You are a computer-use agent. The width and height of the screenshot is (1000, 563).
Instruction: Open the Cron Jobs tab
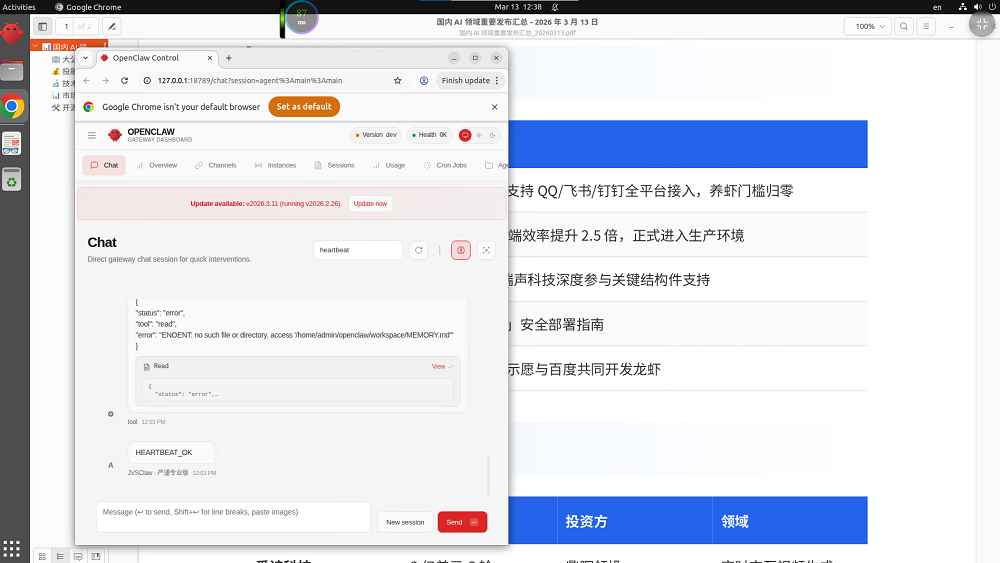(x=445, y=165)
